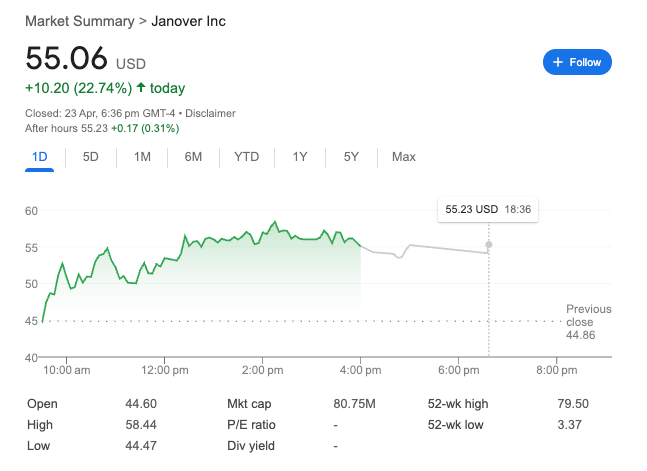The image size is (647, 471).
Task: Click the 52-wk high label
Action: coord(458,404)
